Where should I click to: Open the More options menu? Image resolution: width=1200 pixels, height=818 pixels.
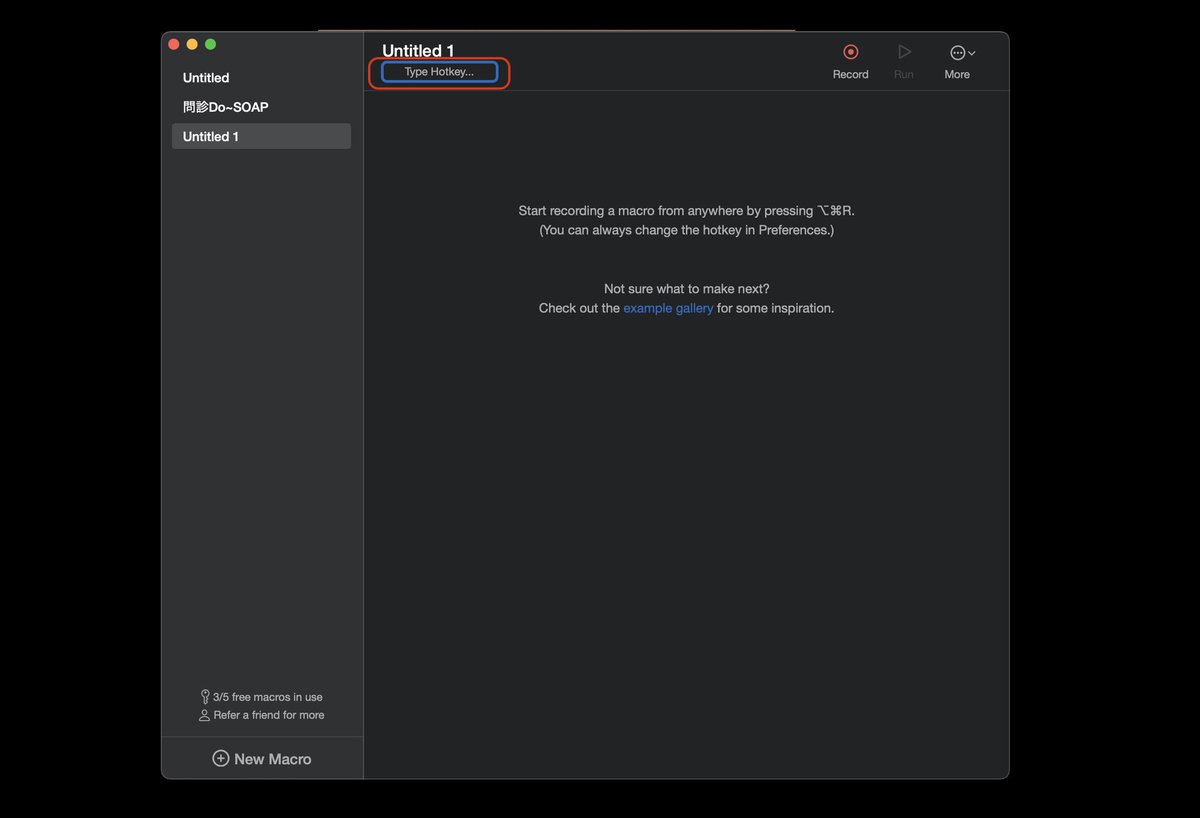click(958, 61)
